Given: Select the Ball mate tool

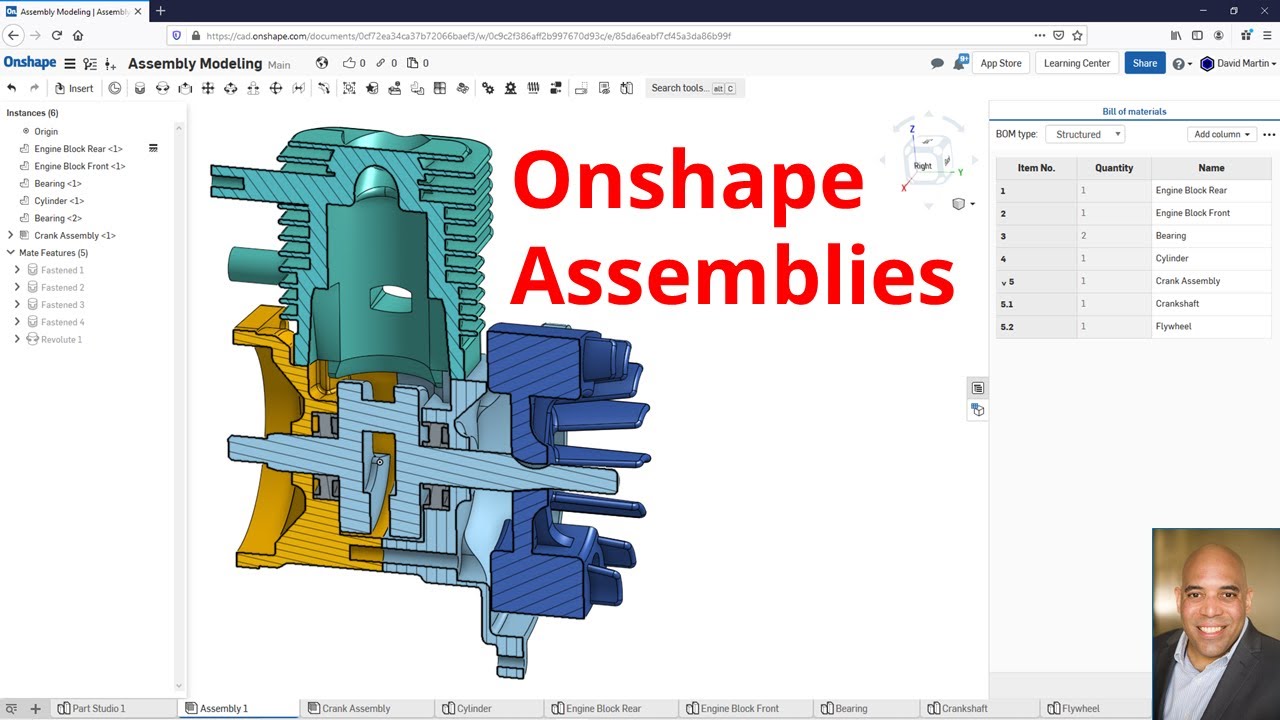Looking at the screenshot, I should click(x=277, y=88).
